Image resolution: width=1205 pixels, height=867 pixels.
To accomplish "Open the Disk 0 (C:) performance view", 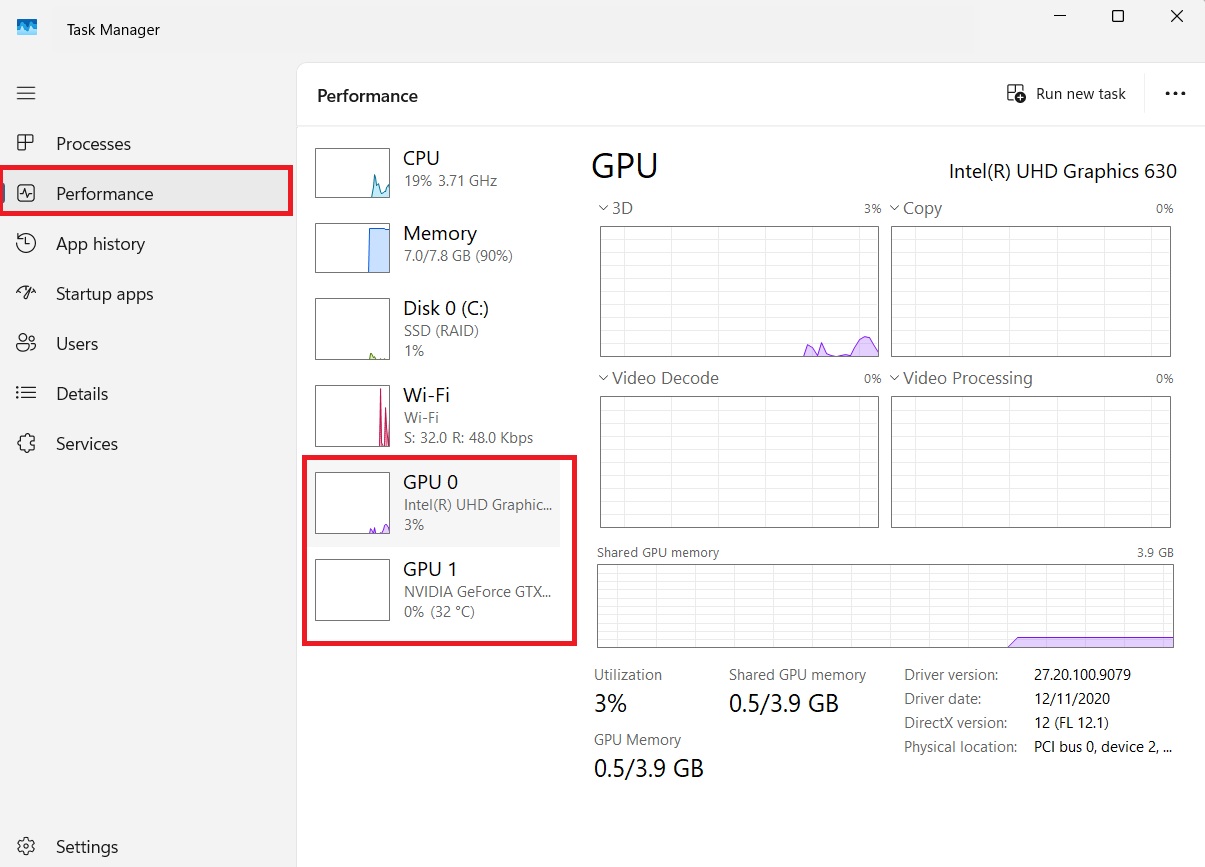I will click(x=437, y=328).
